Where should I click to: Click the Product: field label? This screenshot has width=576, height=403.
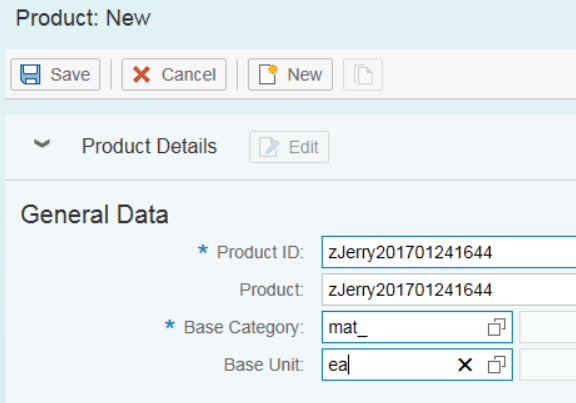point(271,290)
